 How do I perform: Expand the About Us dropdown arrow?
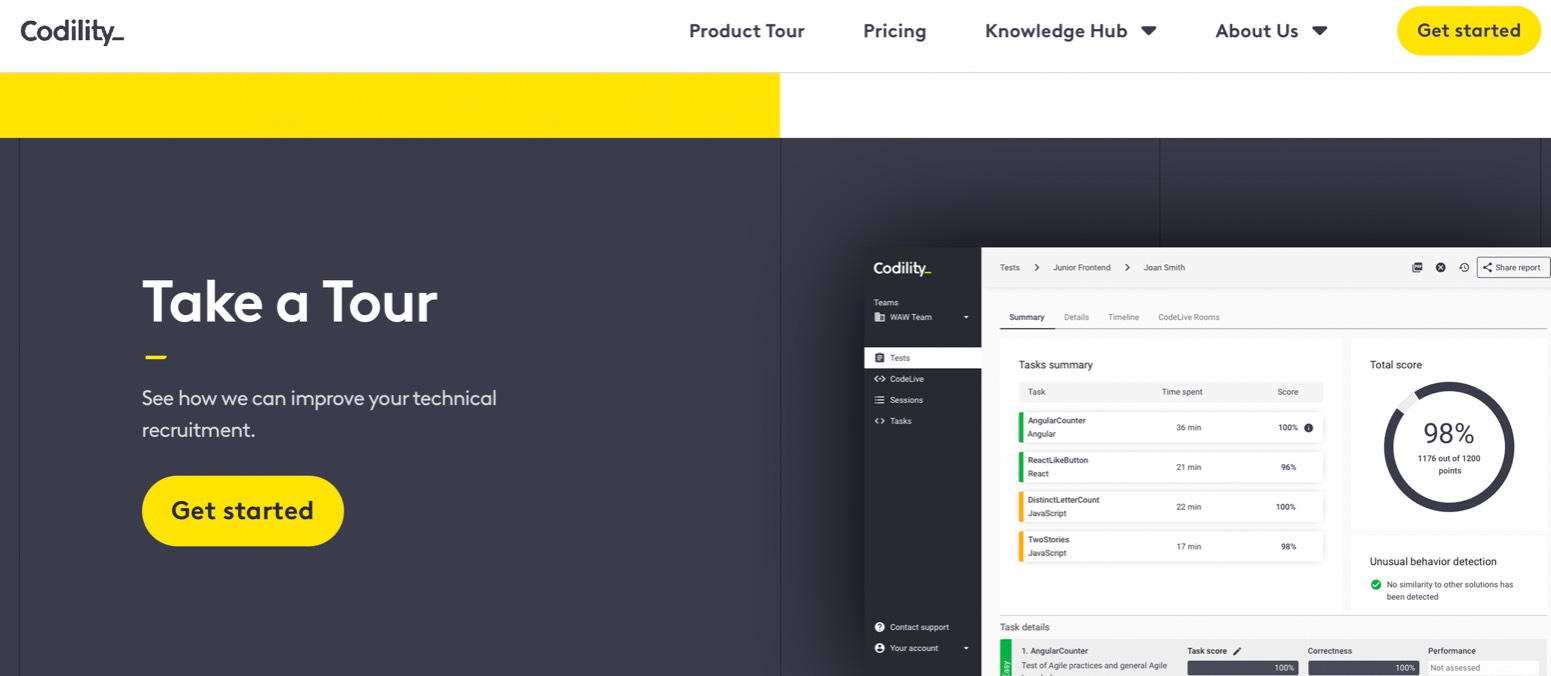coord(1320,31)
